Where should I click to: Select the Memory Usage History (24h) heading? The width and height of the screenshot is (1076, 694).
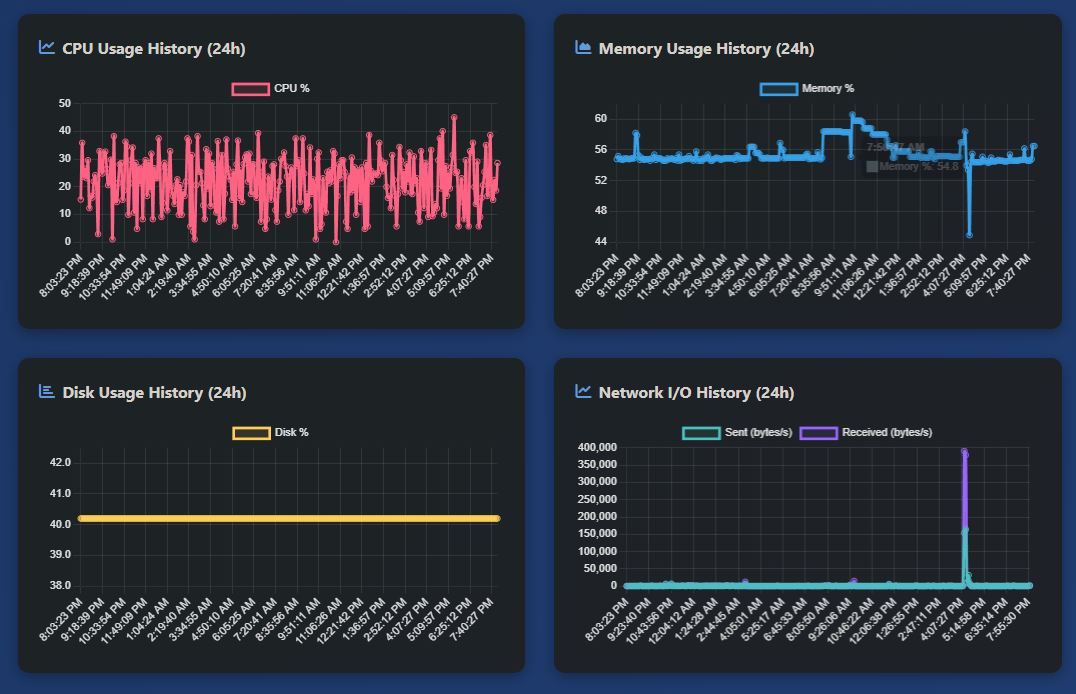point(706,48)
